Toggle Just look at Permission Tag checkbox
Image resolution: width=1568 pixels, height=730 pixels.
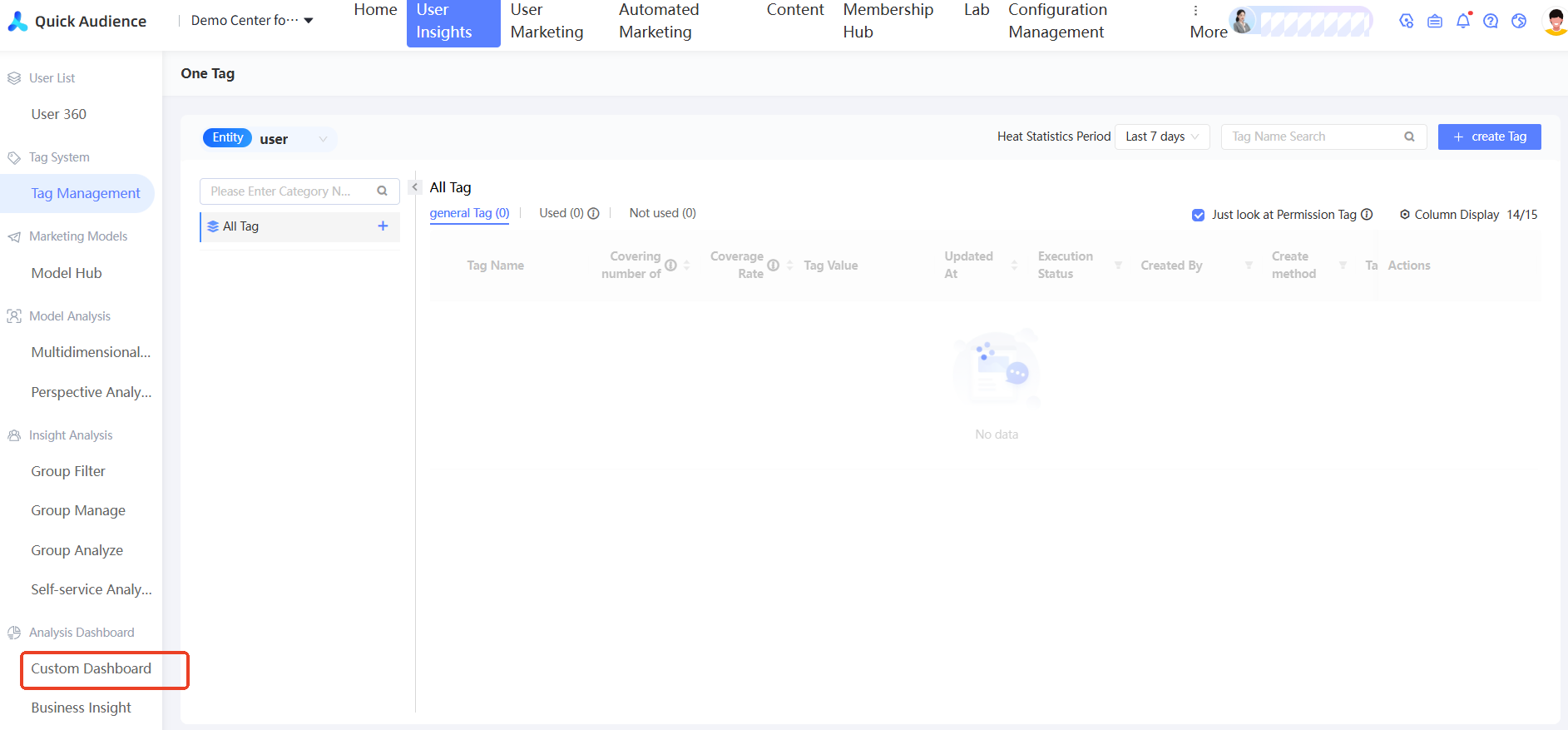1198,215
